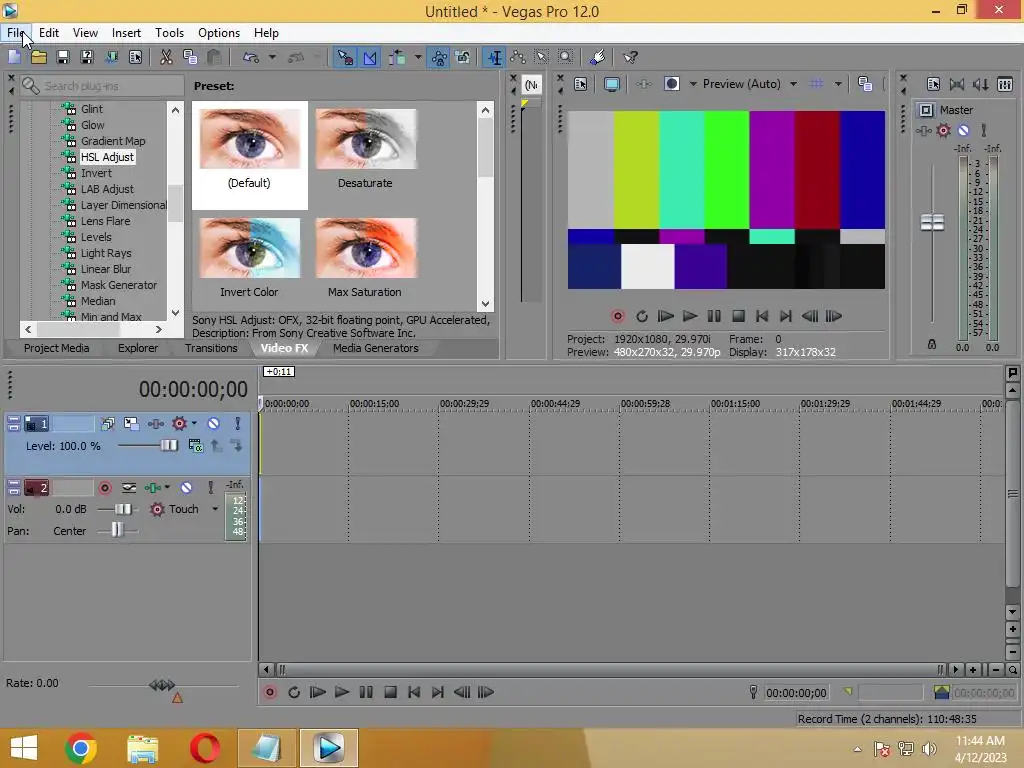Click Master FX gear icon in mixer
Viewport: 1024px width, 768px height.
[x=943, y=131]
